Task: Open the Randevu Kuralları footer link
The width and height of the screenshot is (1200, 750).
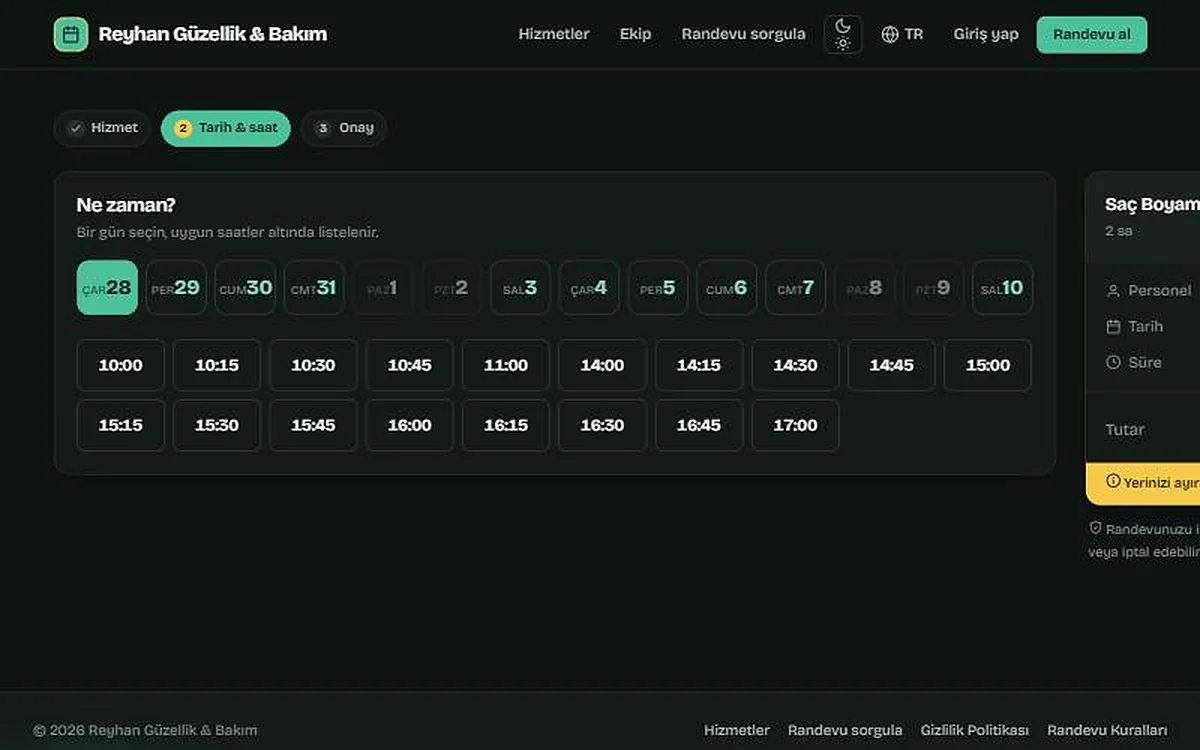Action: (1107, 730)
